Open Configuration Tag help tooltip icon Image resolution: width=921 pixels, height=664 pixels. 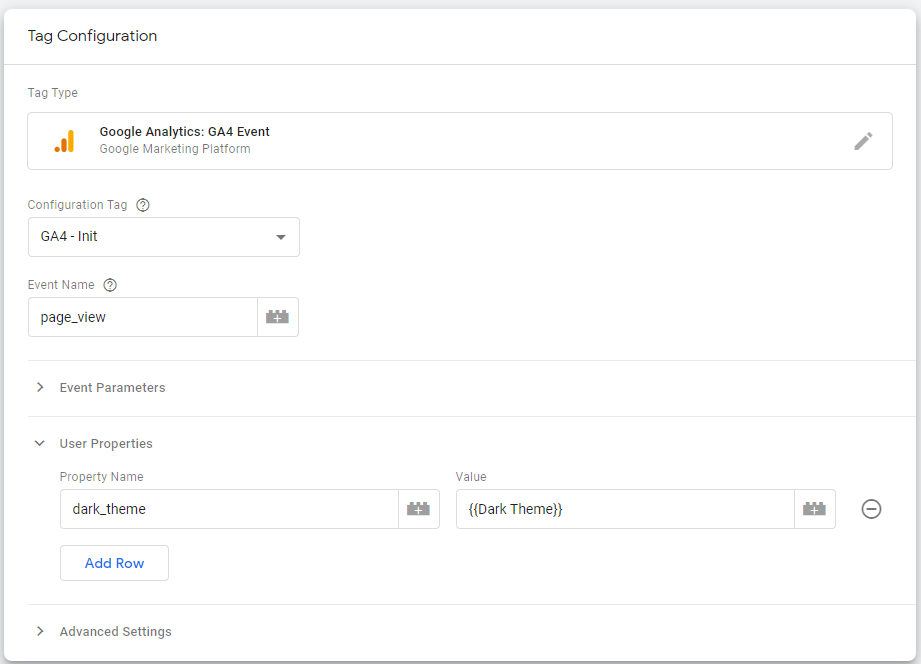click(x=143, y=205)
